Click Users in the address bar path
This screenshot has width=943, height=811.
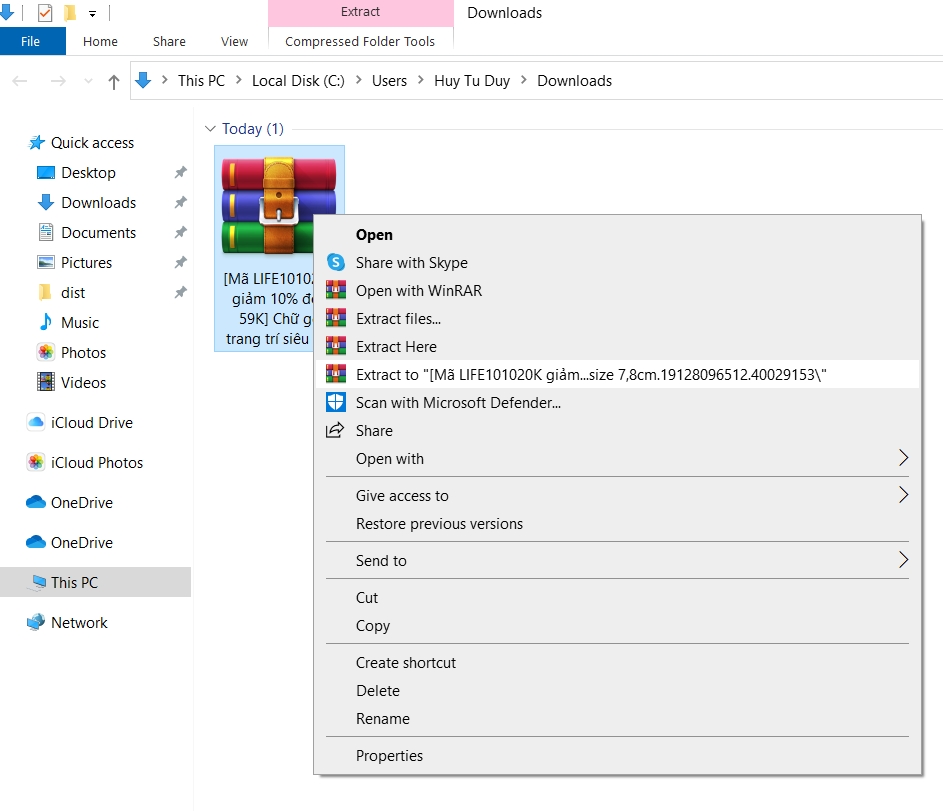[x=389, y=81]
